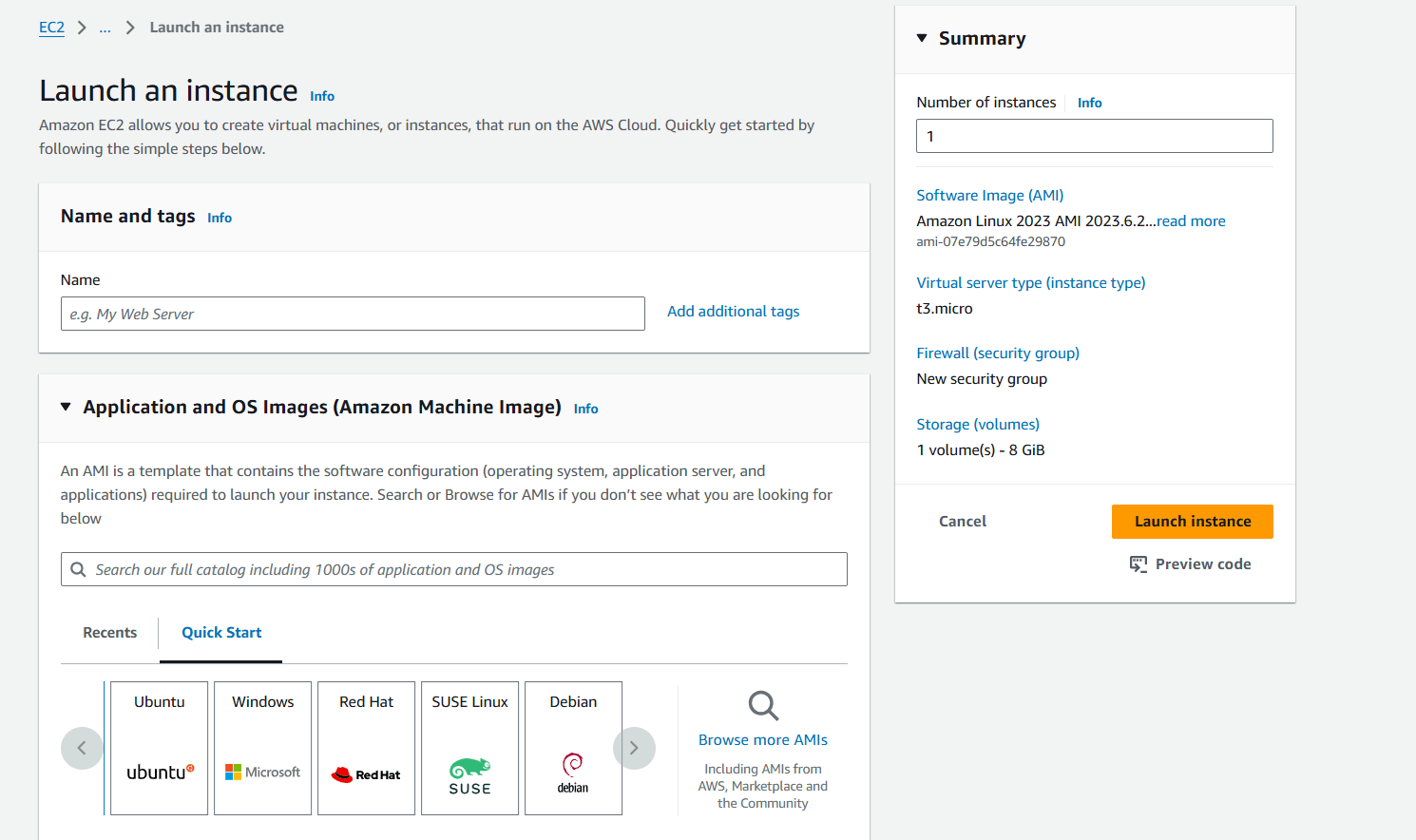Click the previous AMI carousel arrow
1416x840 pixels.
tap(82, 748)
